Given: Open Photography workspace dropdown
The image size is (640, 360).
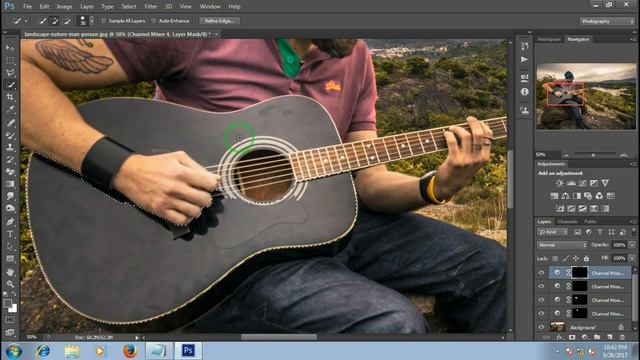Looking at the screenshot, I should point(607,21).
